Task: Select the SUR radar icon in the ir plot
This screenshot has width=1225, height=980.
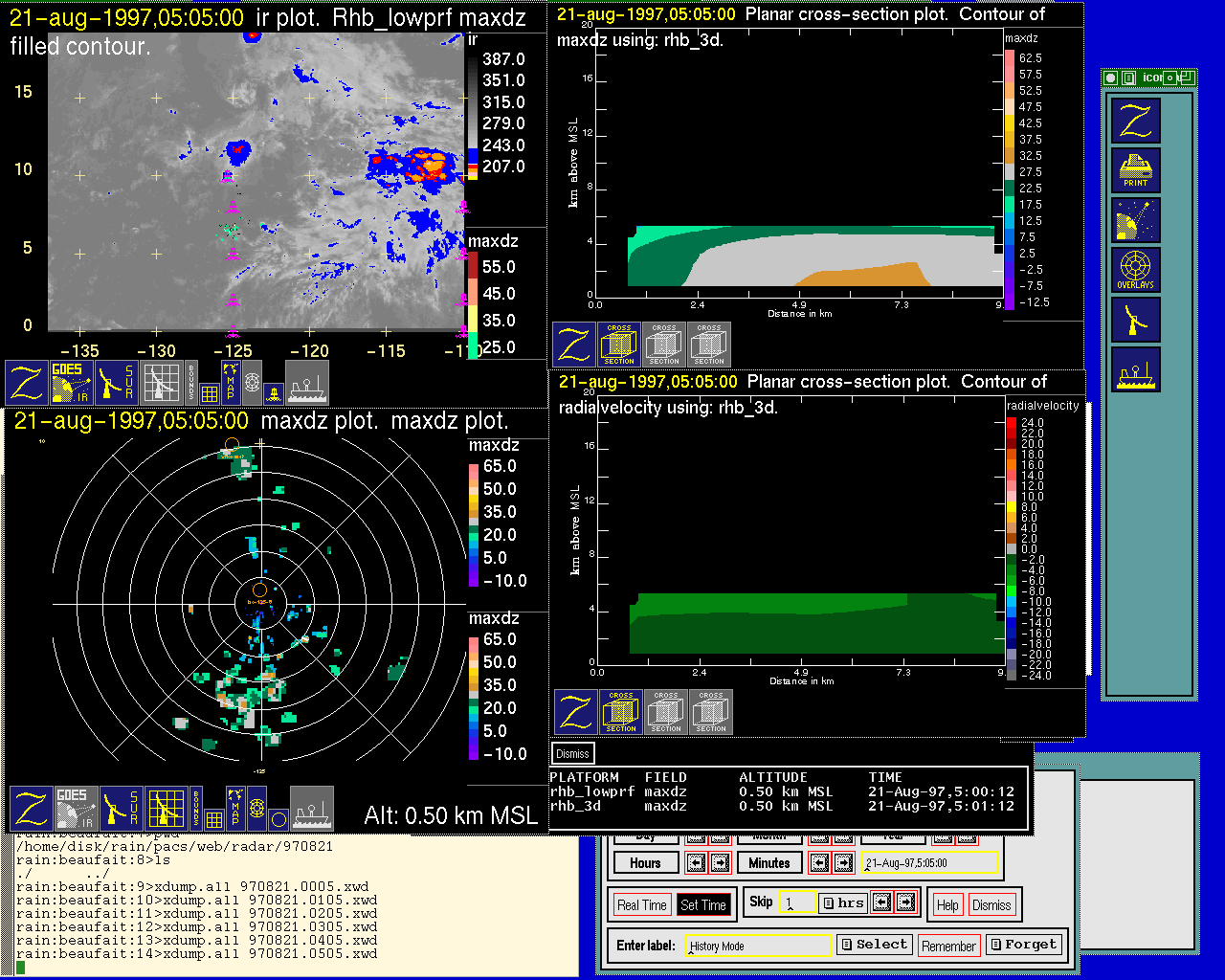Action: click(118, 382)
